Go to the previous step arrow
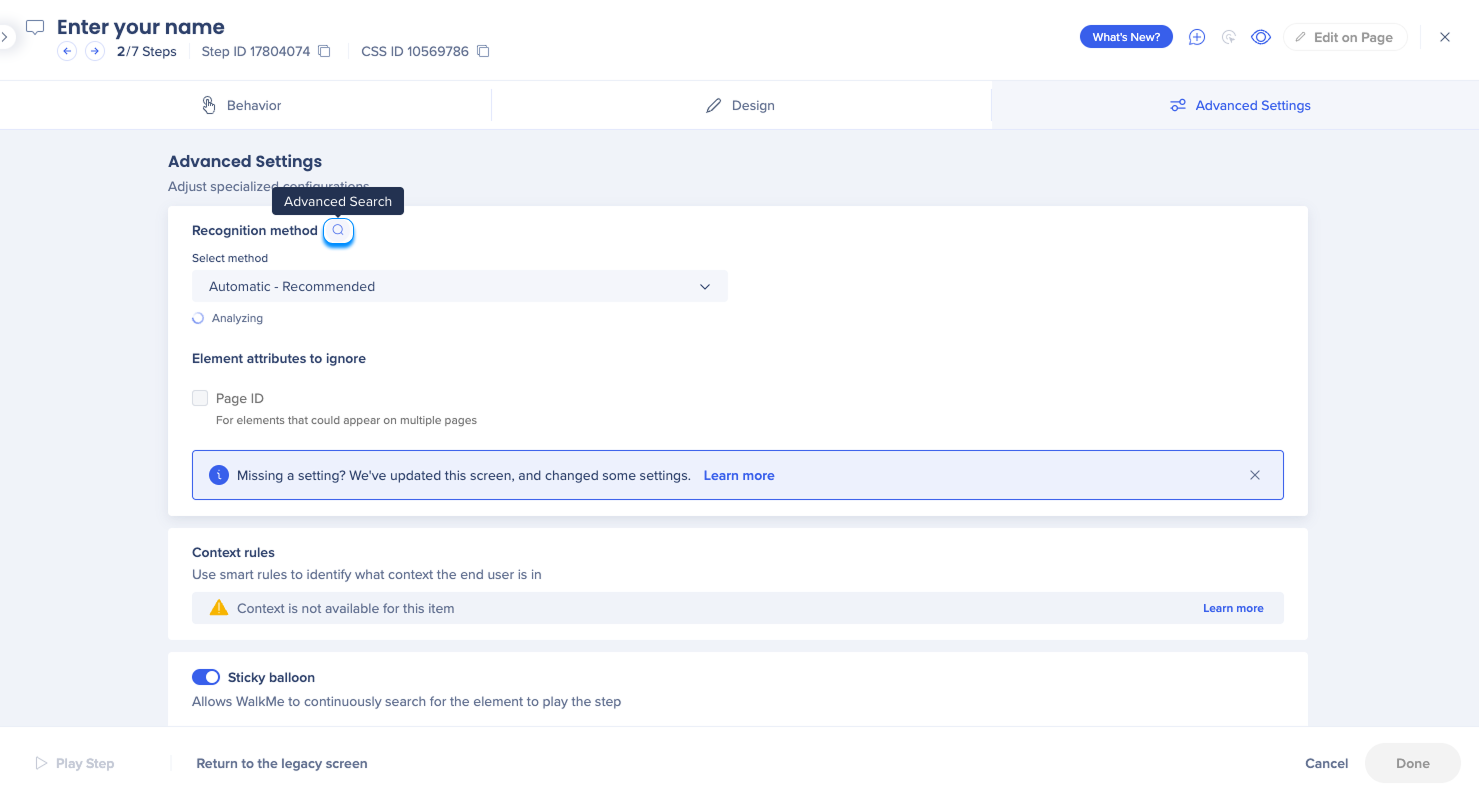The image size is (1479, 807). click(67, 51)
